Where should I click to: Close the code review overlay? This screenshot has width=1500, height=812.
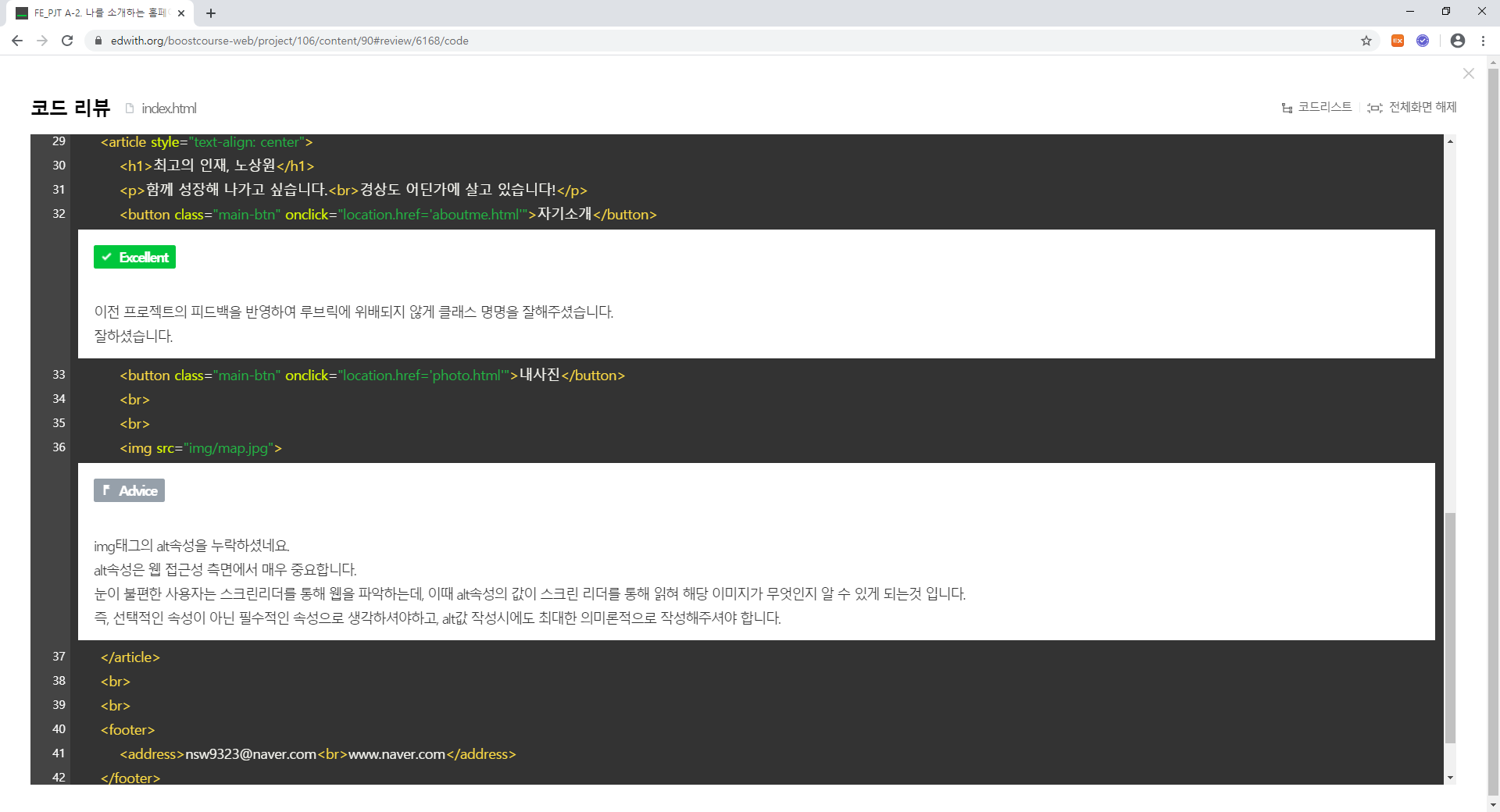click(1469, 73)
